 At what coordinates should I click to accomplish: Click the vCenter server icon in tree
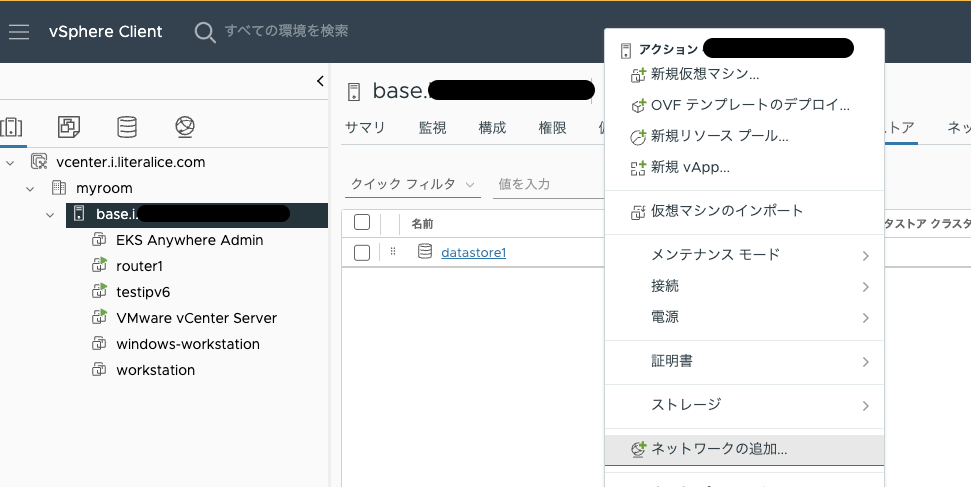tap(39, 162)
